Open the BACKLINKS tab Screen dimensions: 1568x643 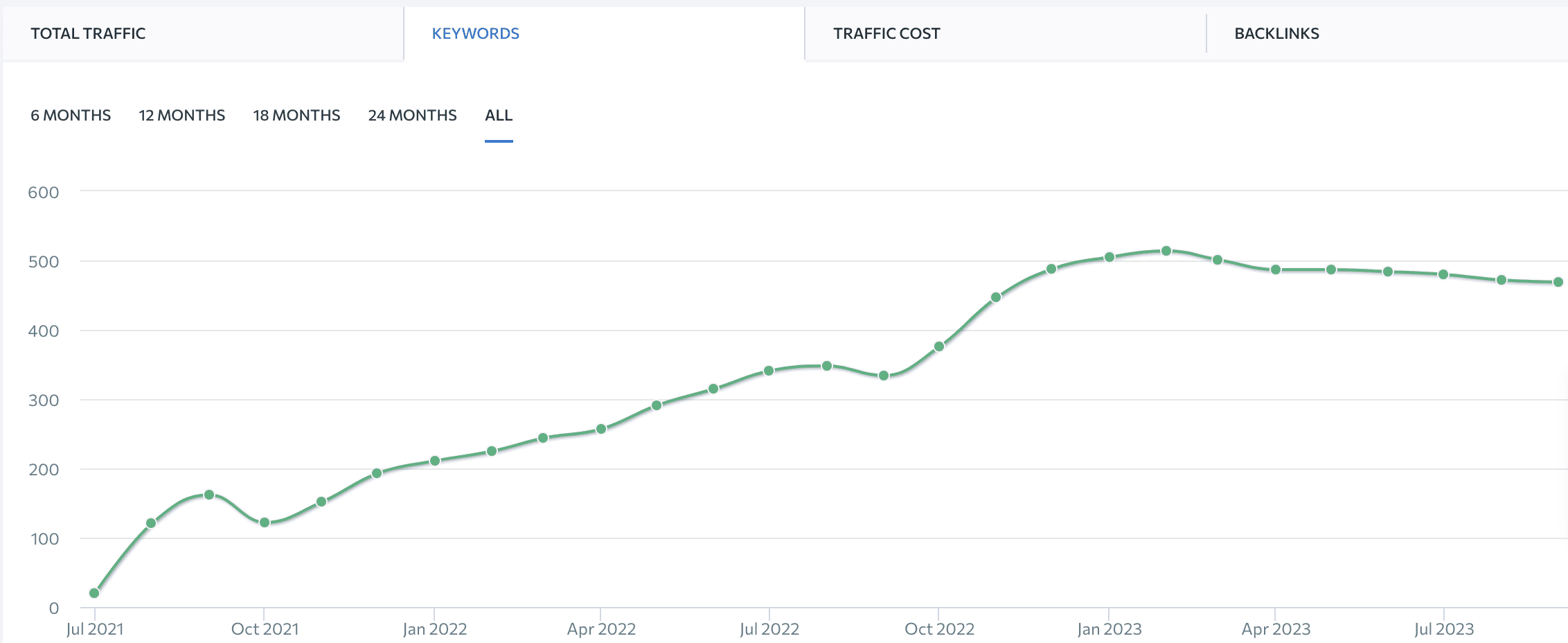tap(1387, 33)
